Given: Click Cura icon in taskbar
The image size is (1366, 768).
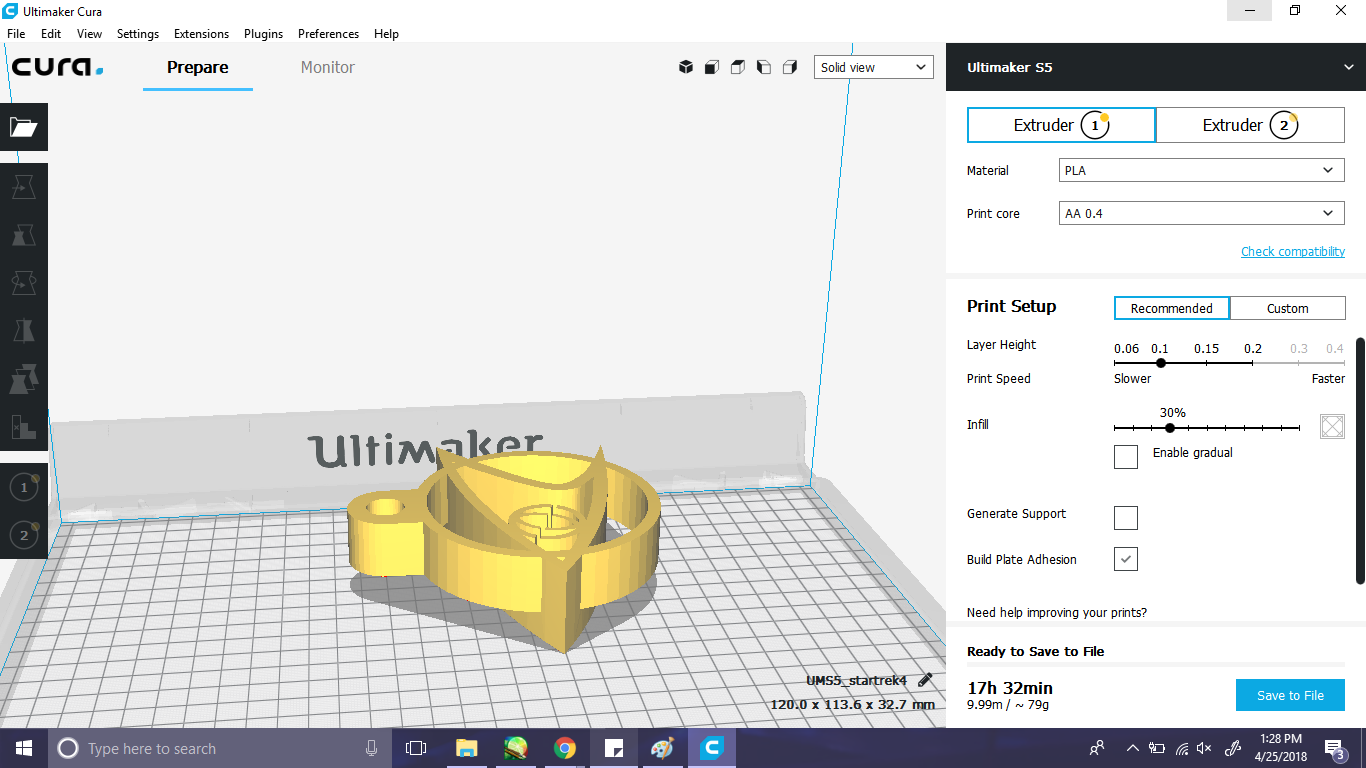Looking at the screenshot, I should point(712,748).
